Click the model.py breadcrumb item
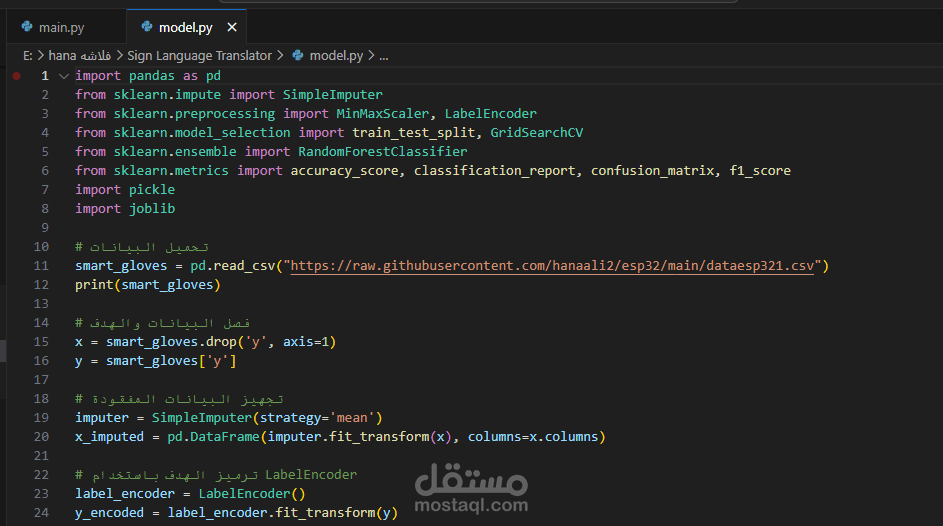 (336, 55)
